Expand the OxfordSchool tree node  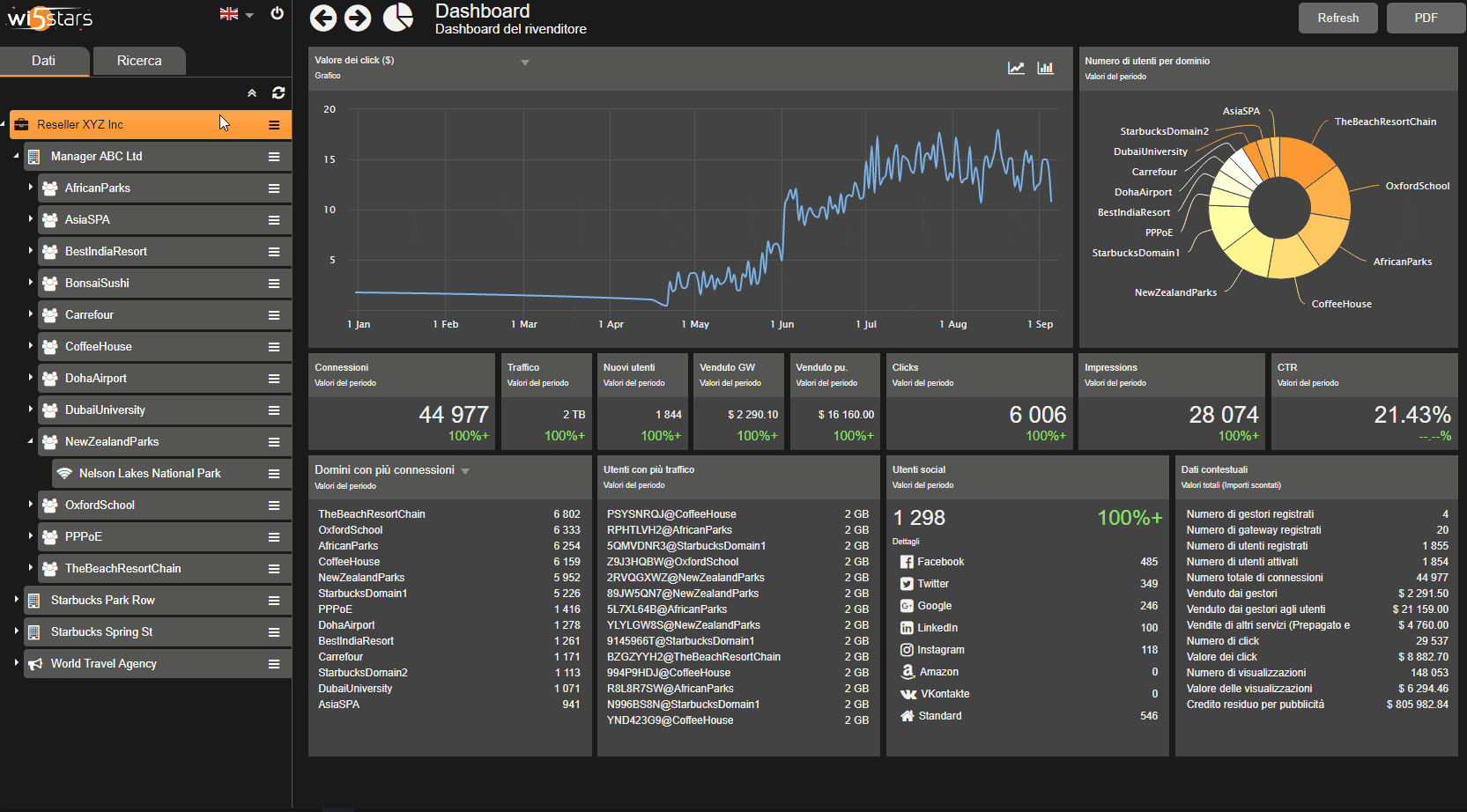pyautogui.click(x=30, y=504)
